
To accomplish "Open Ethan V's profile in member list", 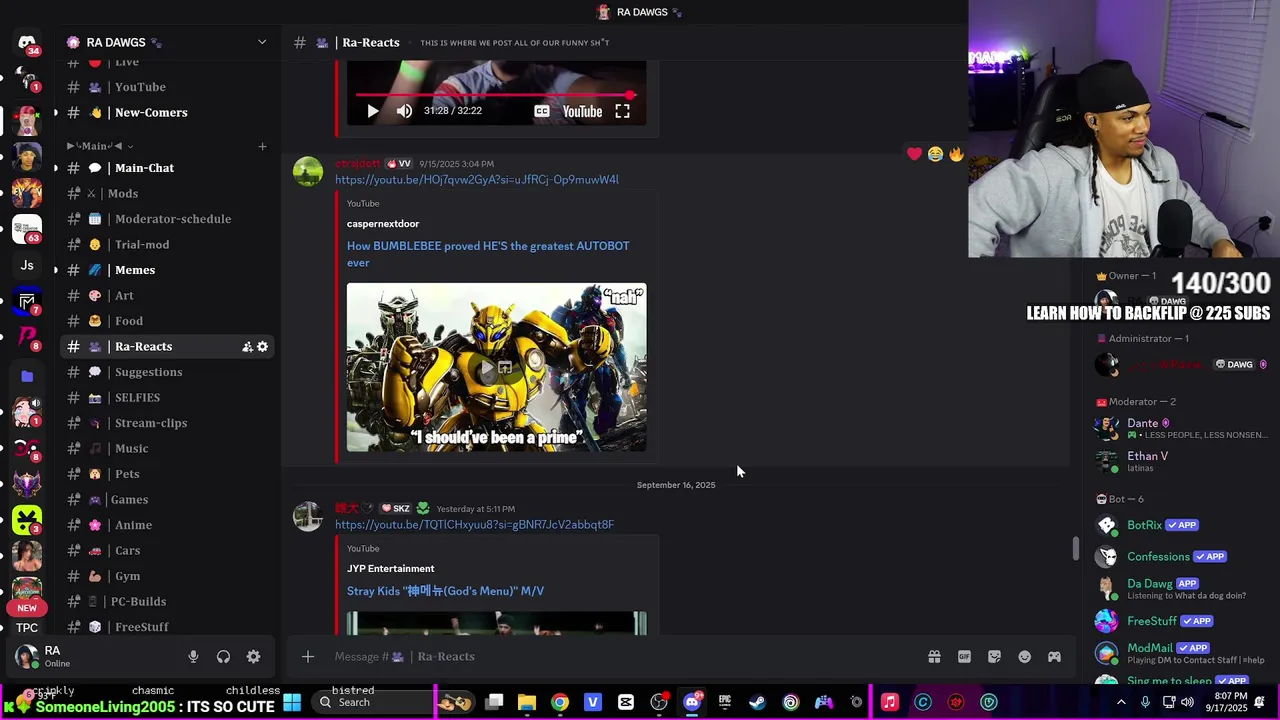I will point(1180,461).
